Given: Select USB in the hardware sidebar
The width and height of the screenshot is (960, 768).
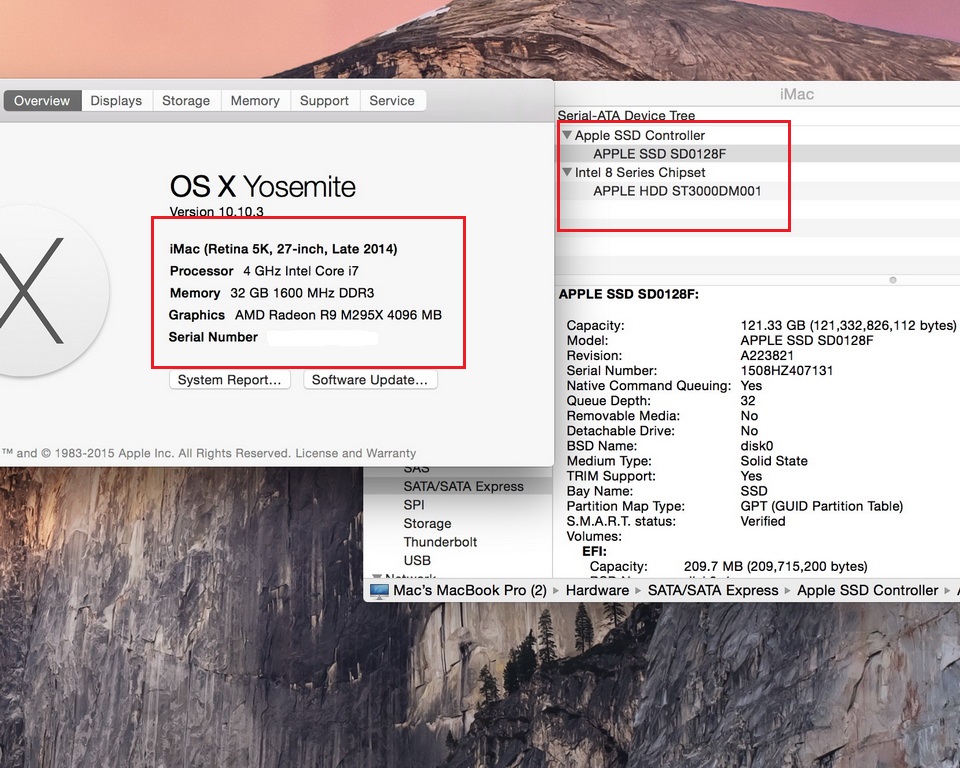Looking at the screenshot, I should (417, 560).
